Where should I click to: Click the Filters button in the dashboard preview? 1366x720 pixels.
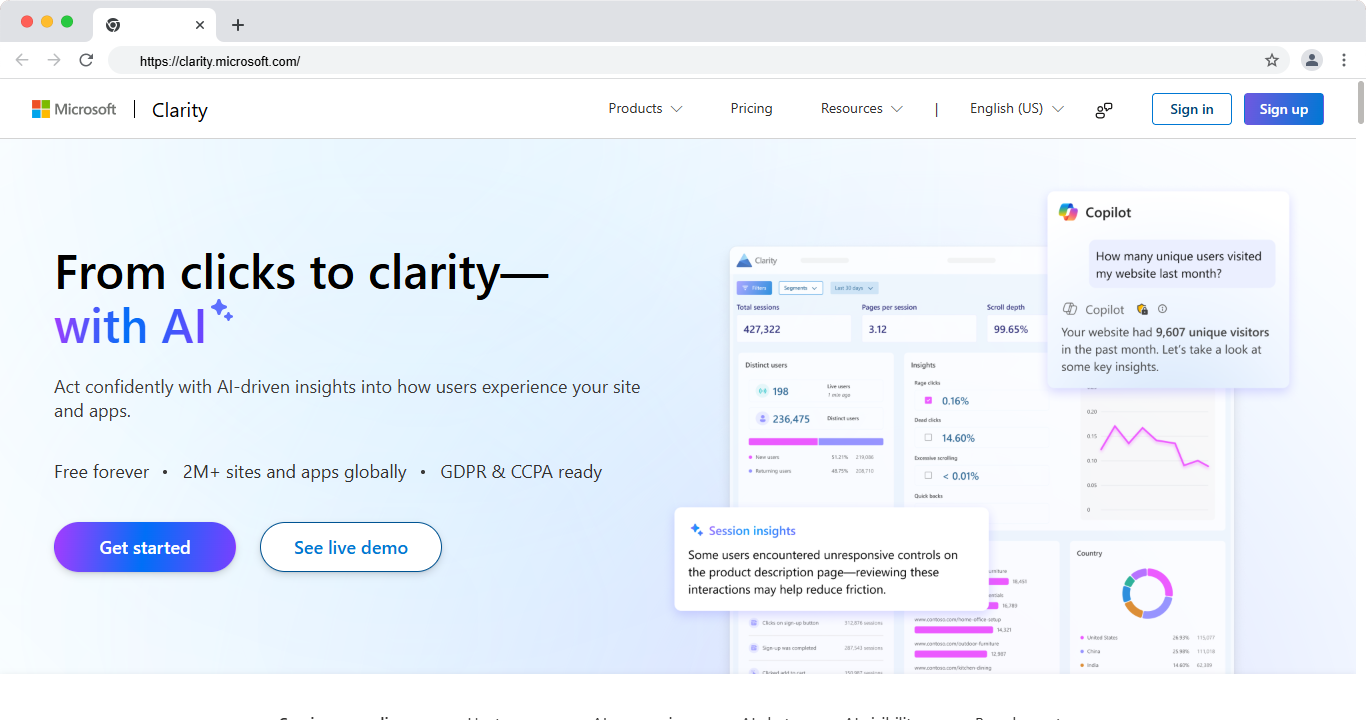(x=753, y=288)
